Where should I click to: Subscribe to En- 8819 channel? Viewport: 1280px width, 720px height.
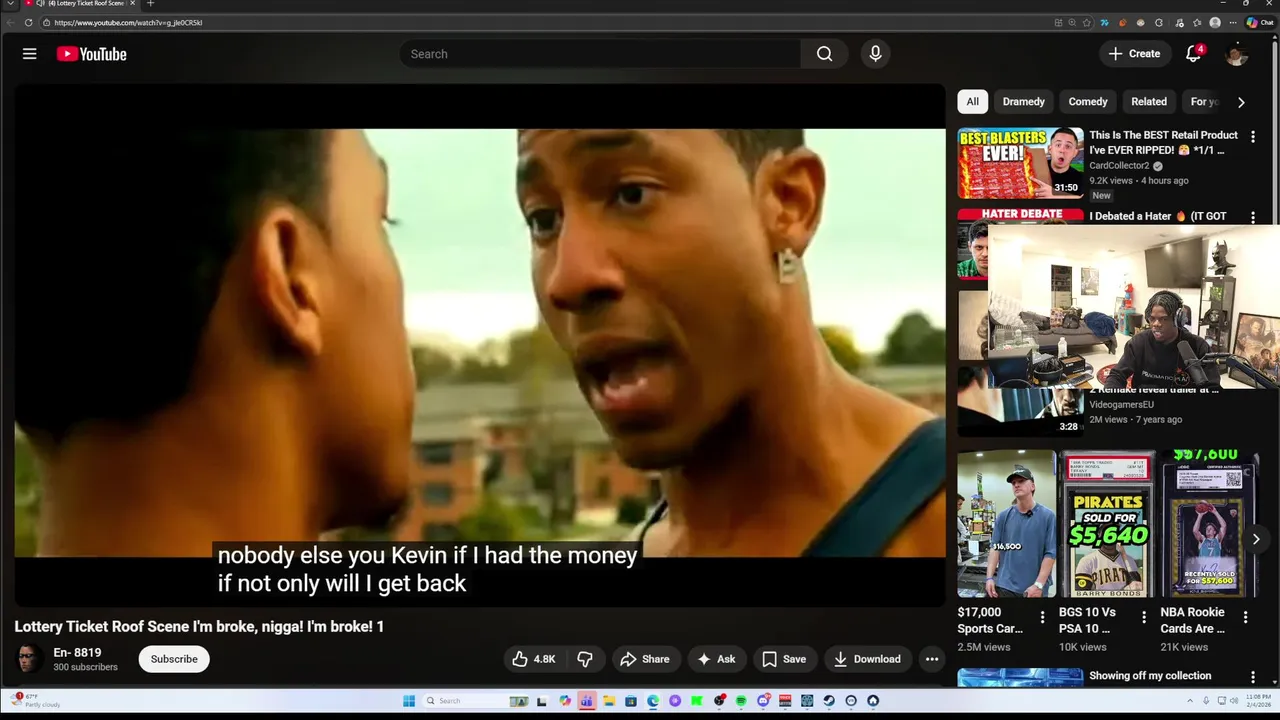point(174,659)
